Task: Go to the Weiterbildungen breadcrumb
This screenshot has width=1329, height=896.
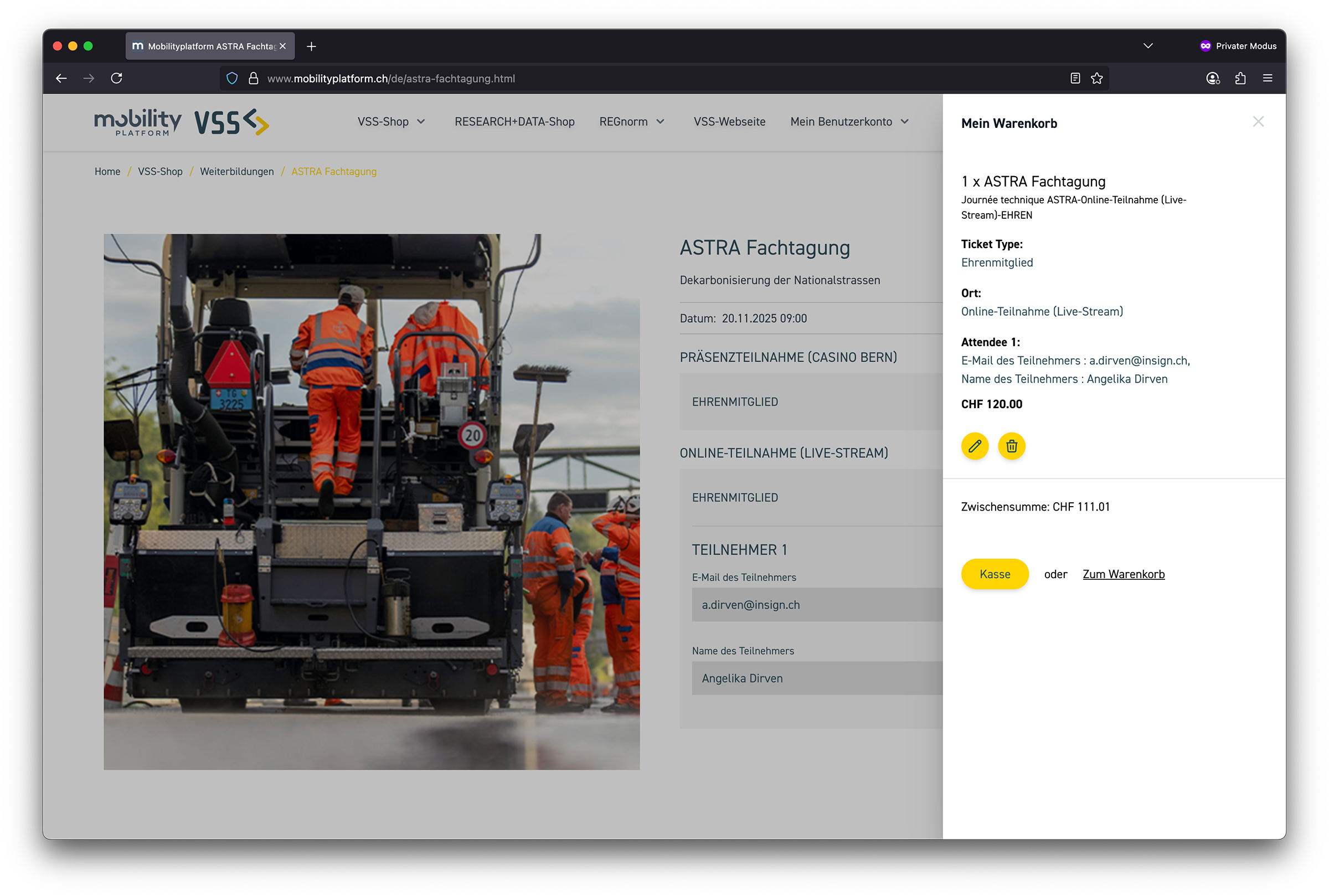Action: pos(236,172)
